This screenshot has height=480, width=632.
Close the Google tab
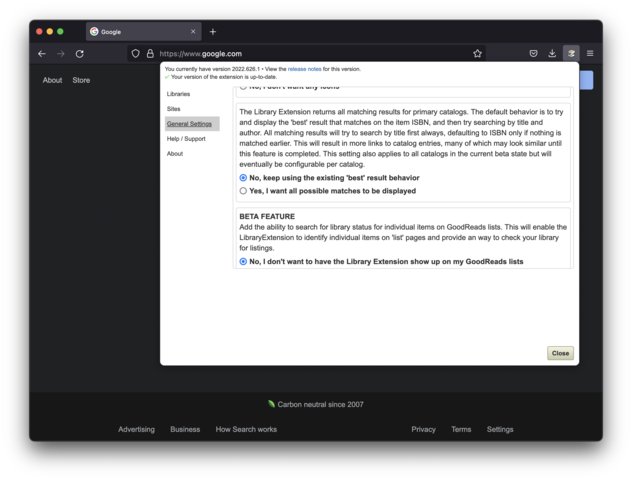point(193,31)
